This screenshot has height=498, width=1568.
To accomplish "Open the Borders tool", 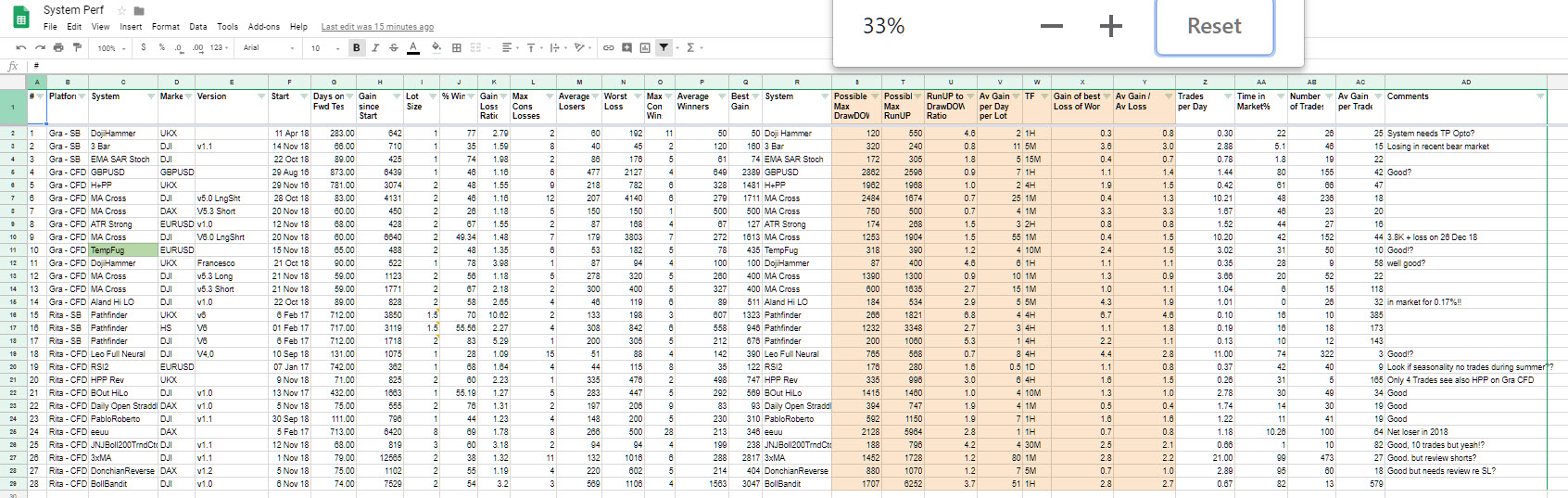I will coord(456,47).
